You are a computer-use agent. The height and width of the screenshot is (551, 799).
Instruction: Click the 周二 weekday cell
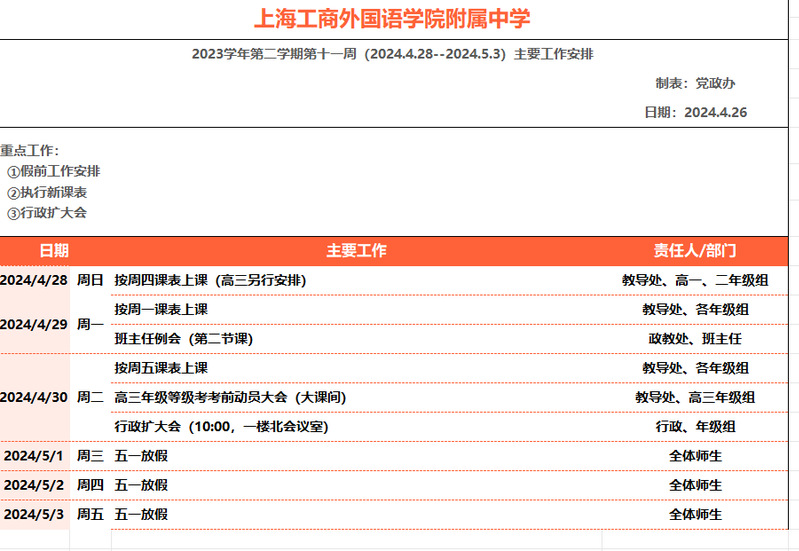(x=90, y=397)
